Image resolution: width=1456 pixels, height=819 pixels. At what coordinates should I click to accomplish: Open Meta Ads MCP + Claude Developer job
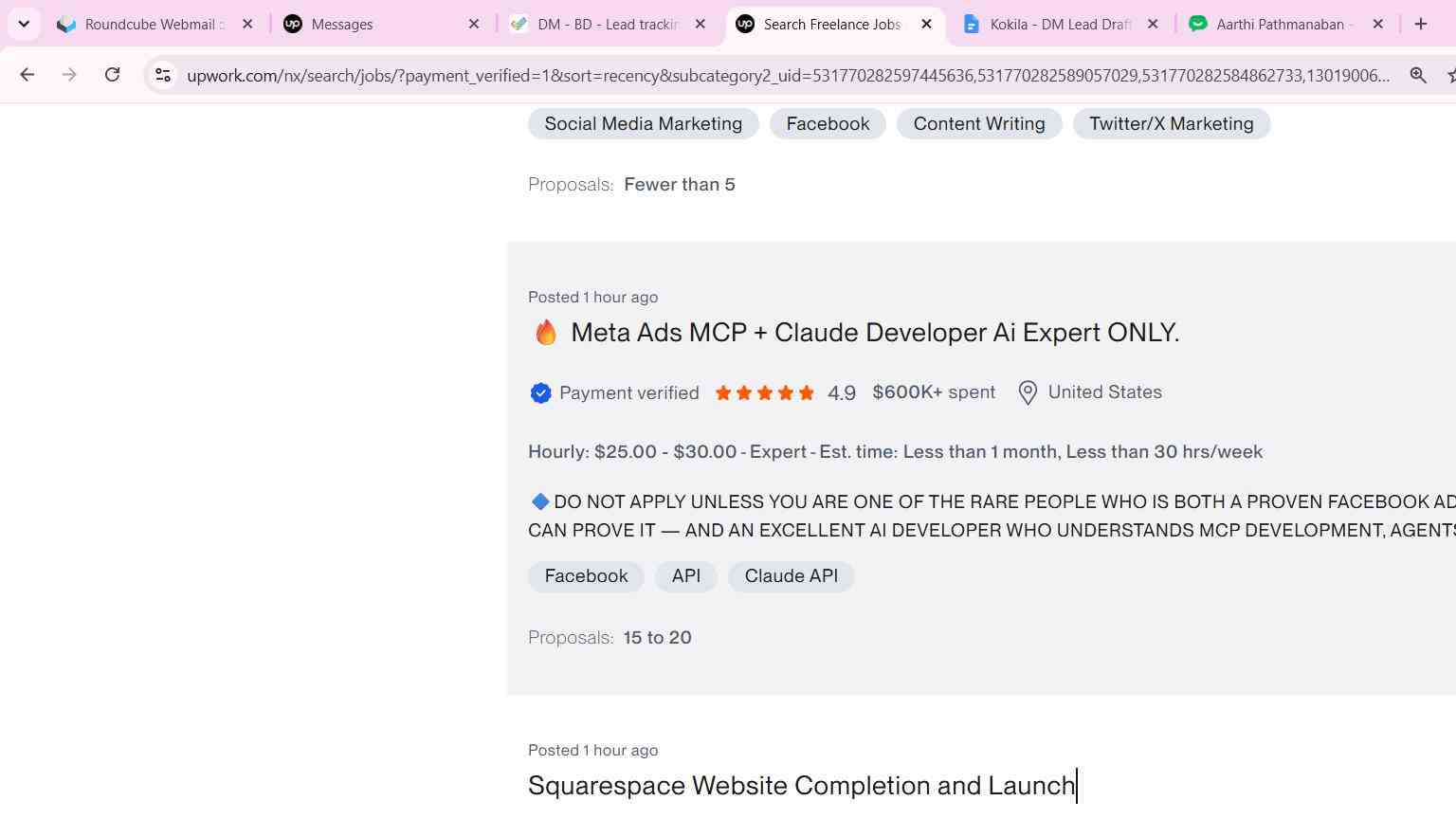pos(875,333)
